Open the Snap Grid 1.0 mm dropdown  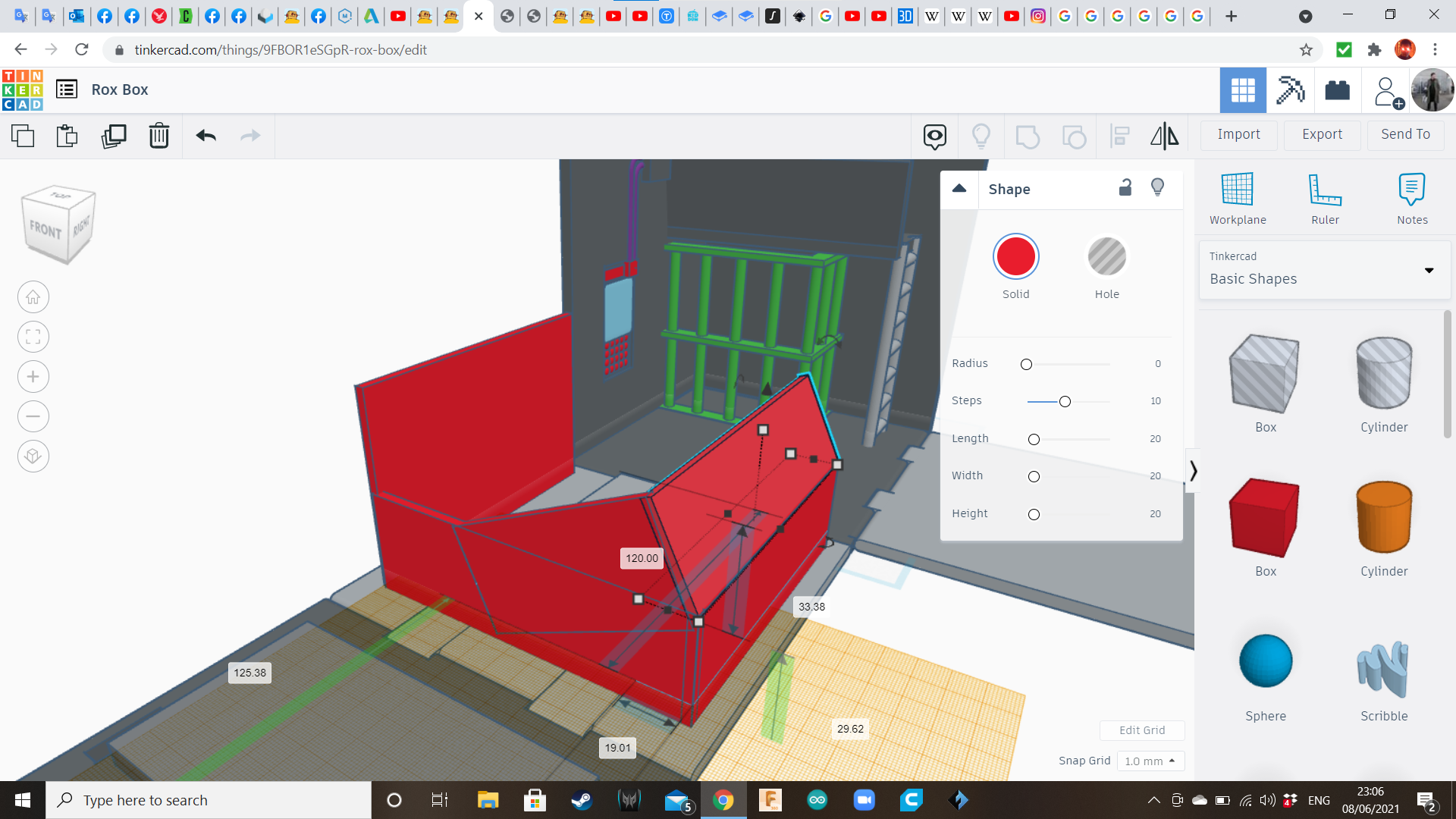click(1150, 761)
